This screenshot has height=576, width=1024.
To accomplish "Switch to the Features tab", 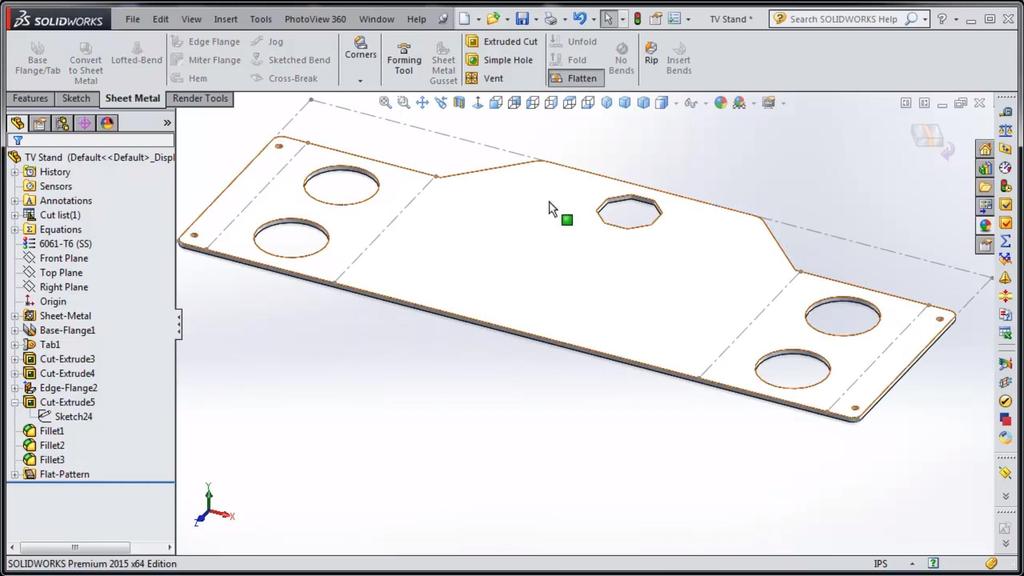I will coord(30,99).
